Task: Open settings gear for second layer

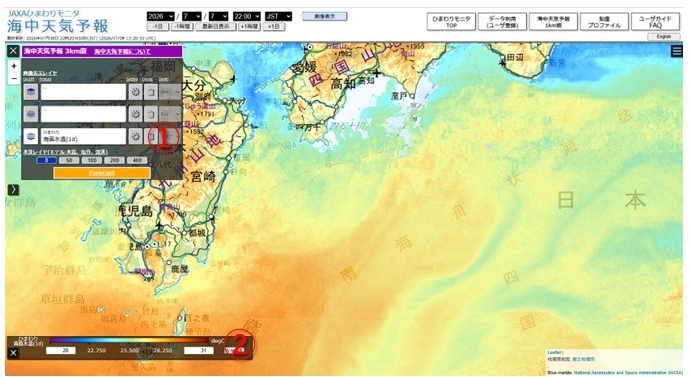Action: coord(136,114)
